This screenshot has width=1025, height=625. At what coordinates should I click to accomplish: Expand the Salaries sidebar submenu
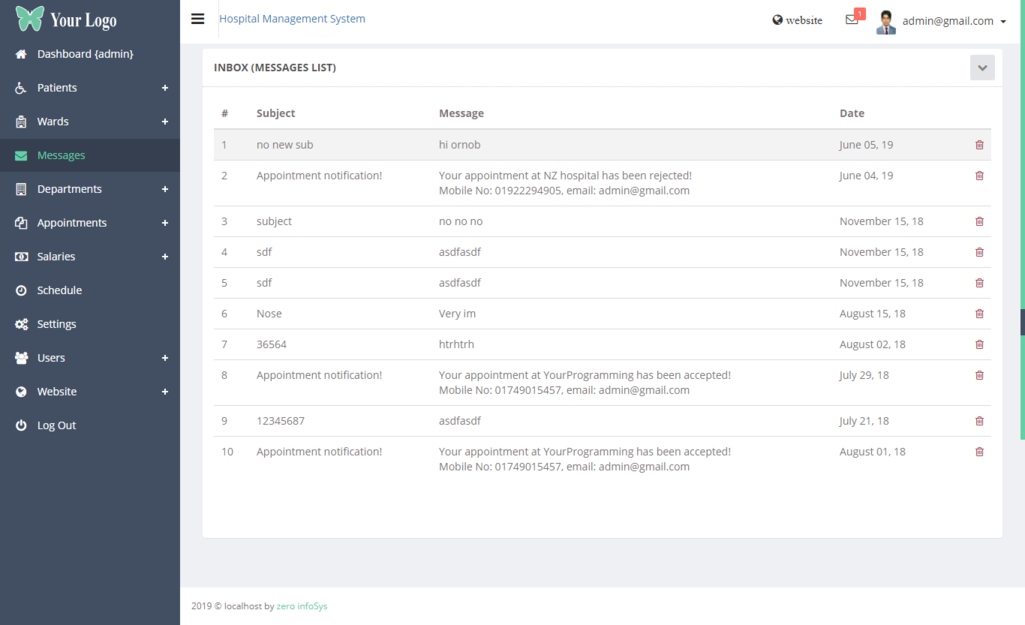click(x=165, y=257)
